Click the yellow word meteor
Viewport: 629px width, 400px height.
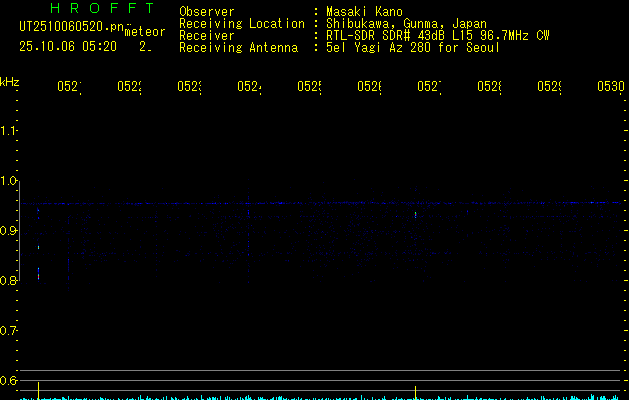click(144, 32)
